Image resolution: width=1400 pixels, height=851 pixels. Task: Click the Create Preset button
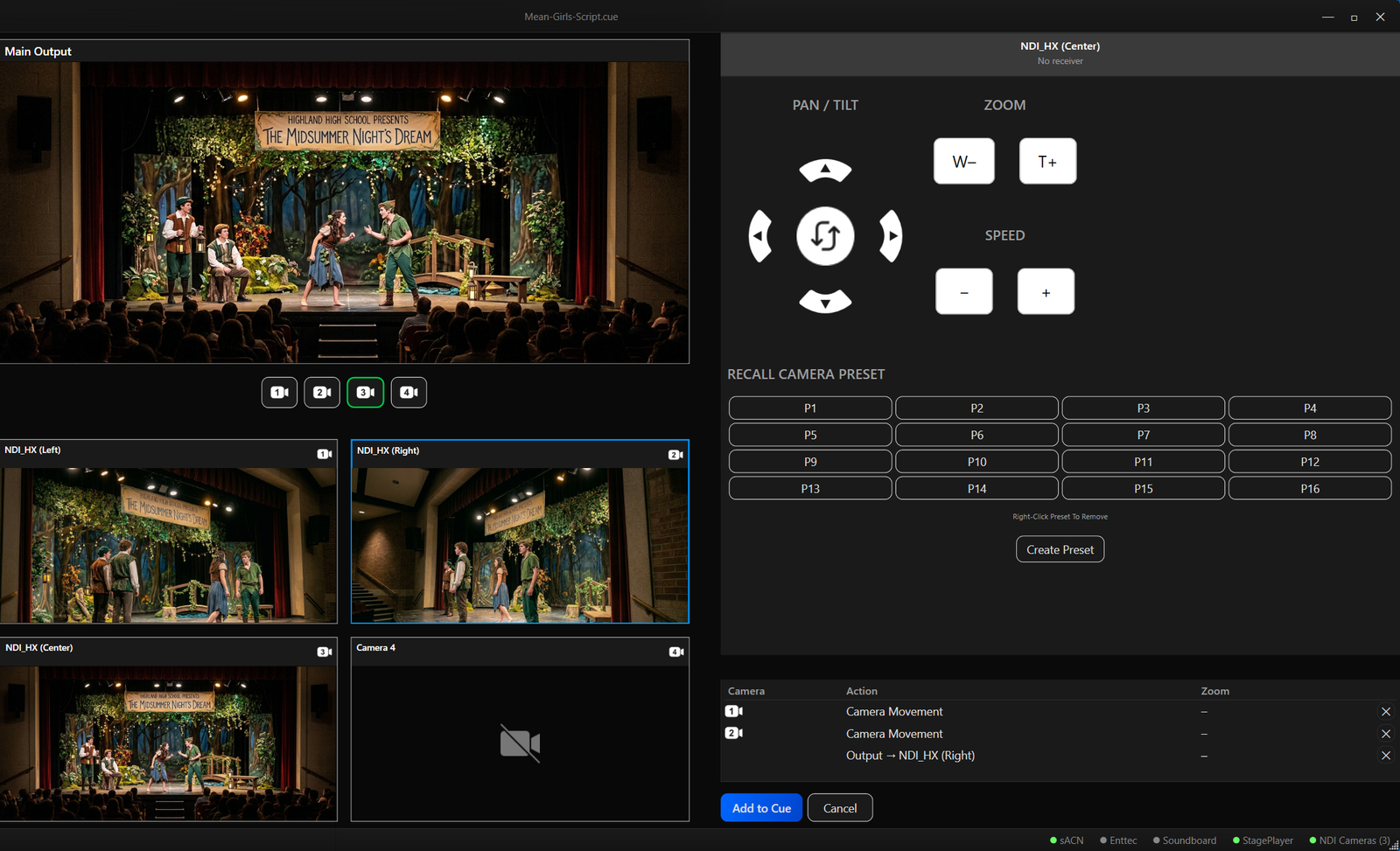click(x=1060, y=549)
